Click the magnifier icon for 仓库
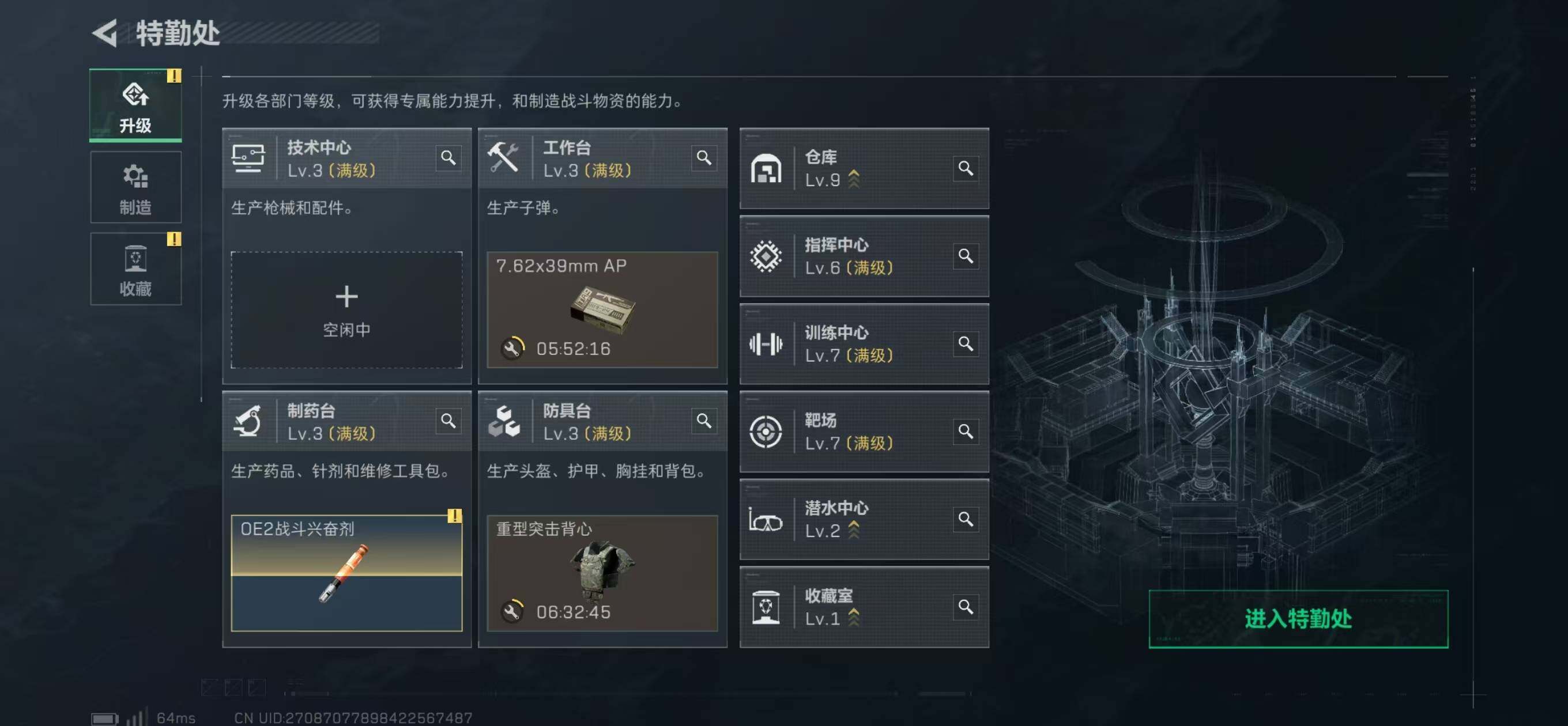1568x726 pixels. tap(966, 168)
